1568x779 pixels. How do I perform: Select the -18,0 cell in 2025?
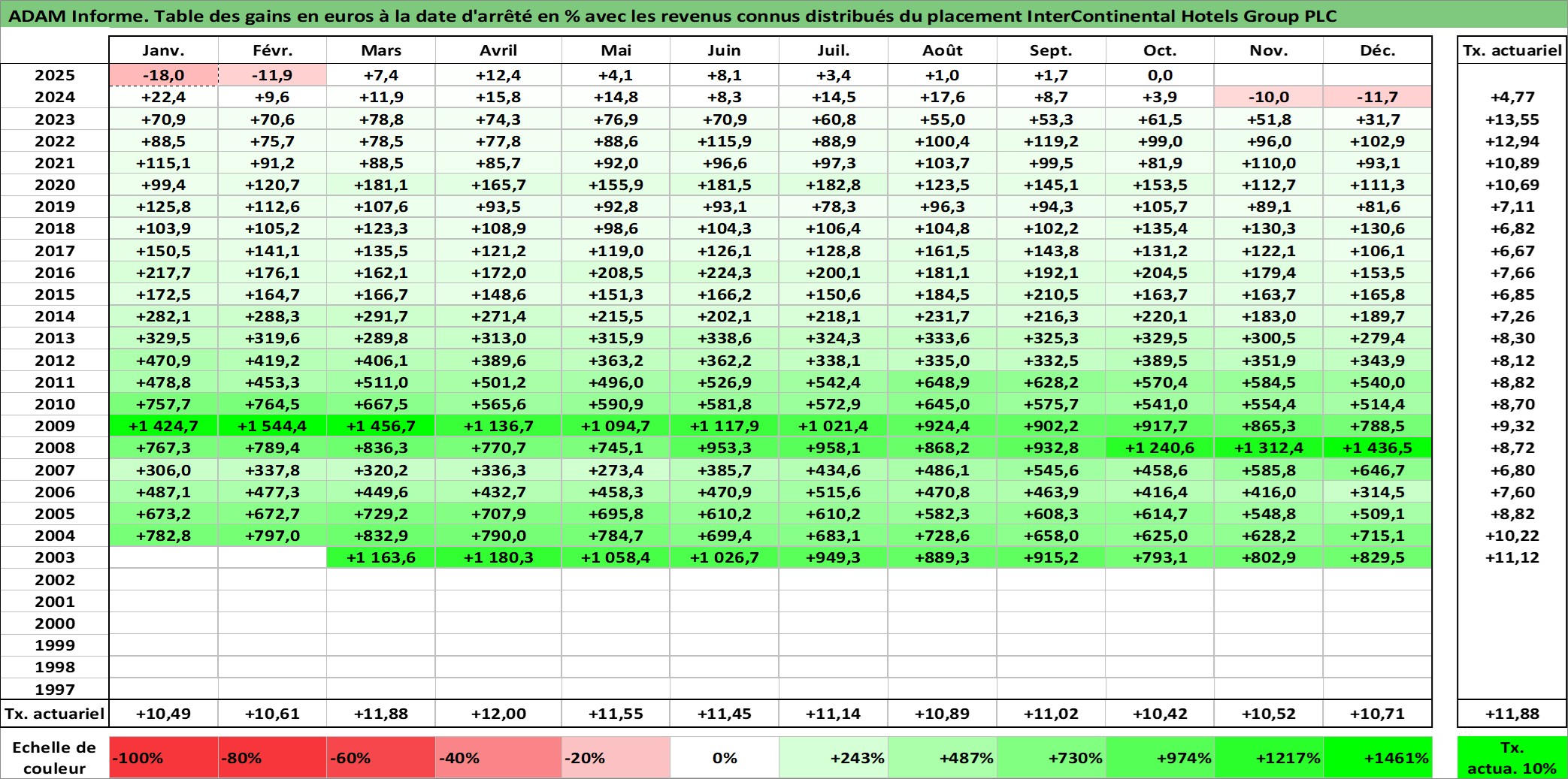(164, 75)
